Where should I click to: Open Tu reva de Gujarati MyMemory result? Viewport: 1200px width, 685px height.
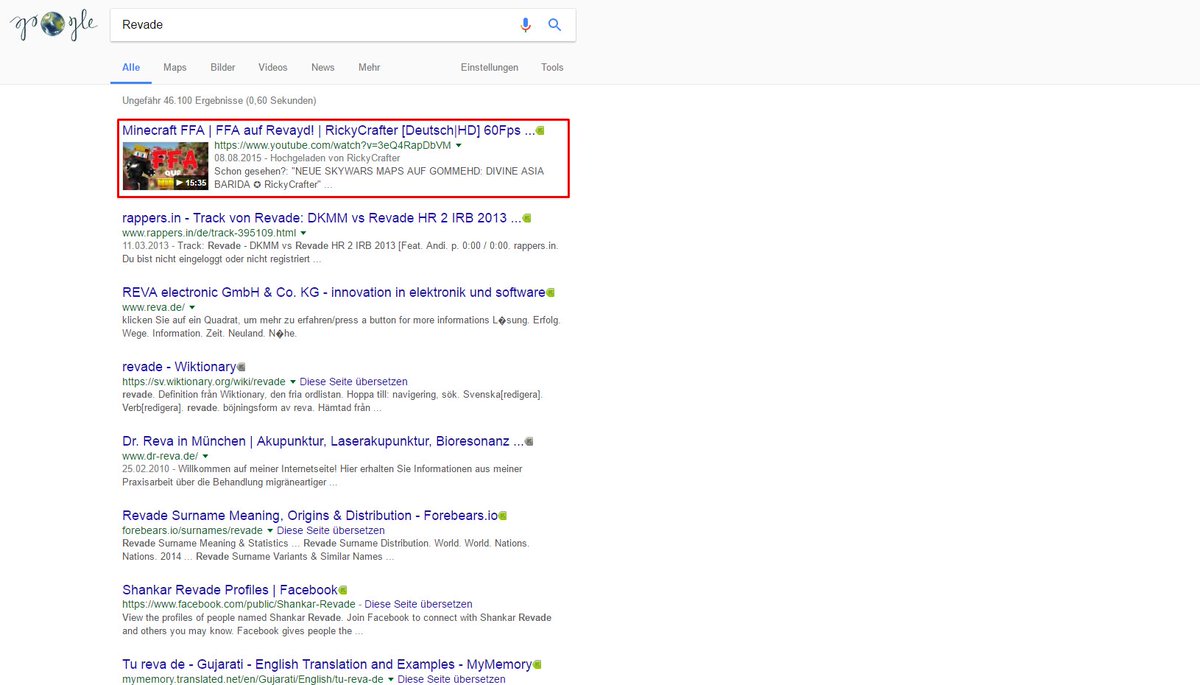(x=327, y=664)
